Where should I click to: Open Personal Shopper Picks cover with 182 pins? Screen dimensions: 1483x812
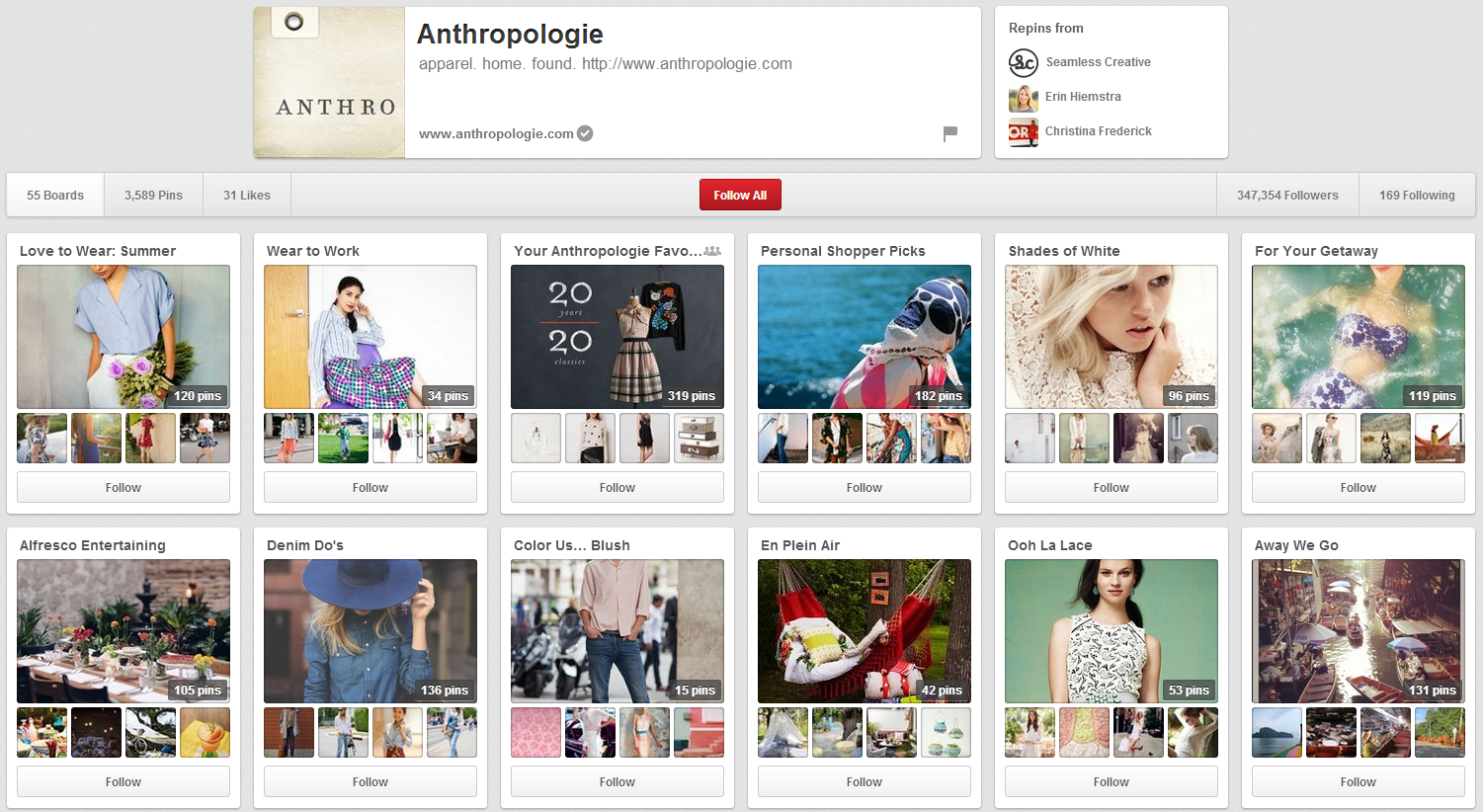(865, 337)
